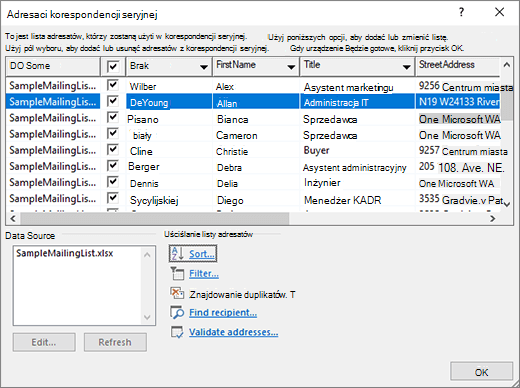This screenshot has height=388, width=520.
Task: Uncheck the checkbox for Cline row
Action: click(113, 150)
